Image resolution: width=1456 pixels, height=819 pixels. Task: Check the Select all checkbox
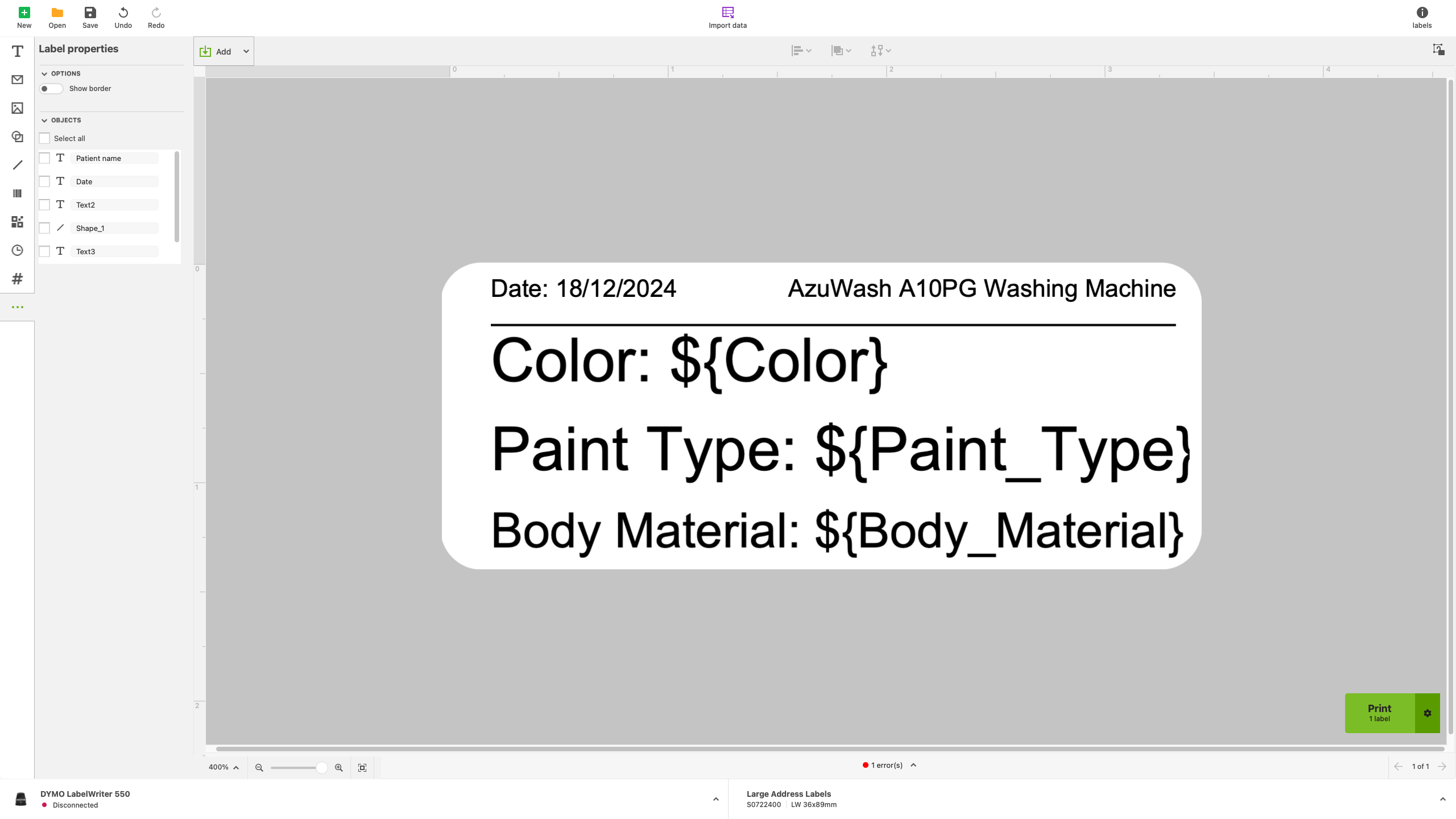44,138
